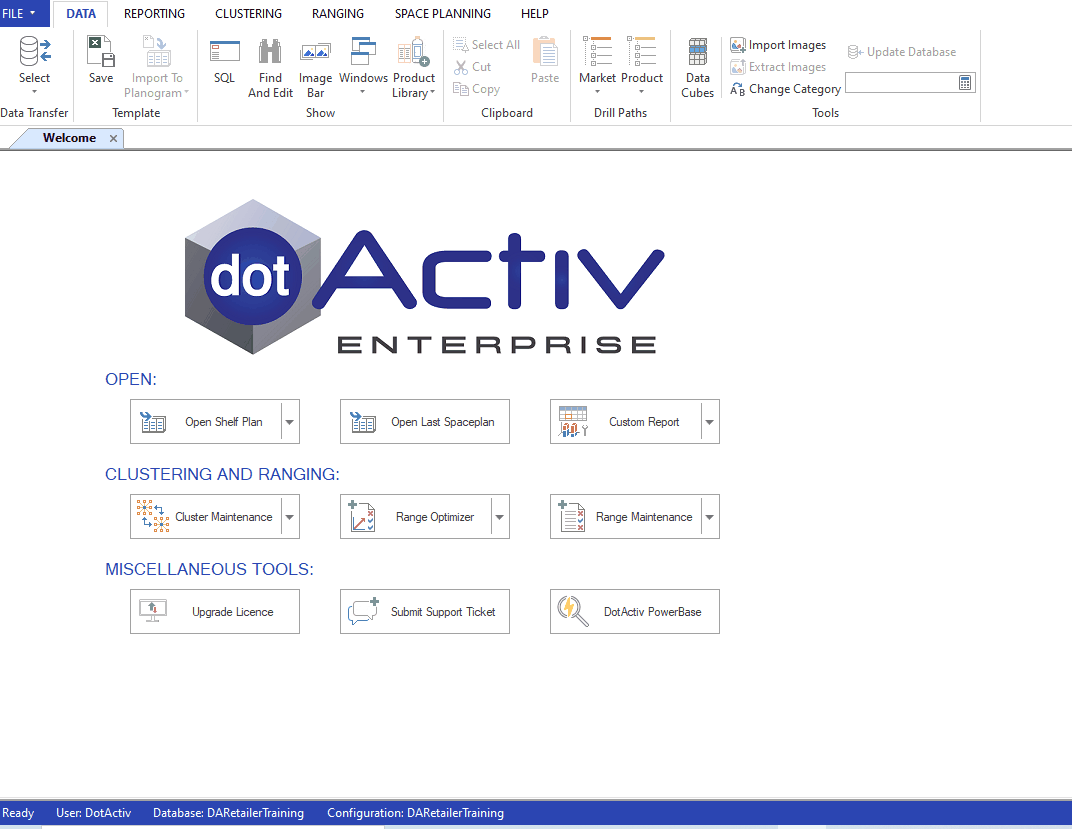Viewport: 1072px width, 829px height.
Task: Click the Extract Images icon
Action: coord(737,67)
